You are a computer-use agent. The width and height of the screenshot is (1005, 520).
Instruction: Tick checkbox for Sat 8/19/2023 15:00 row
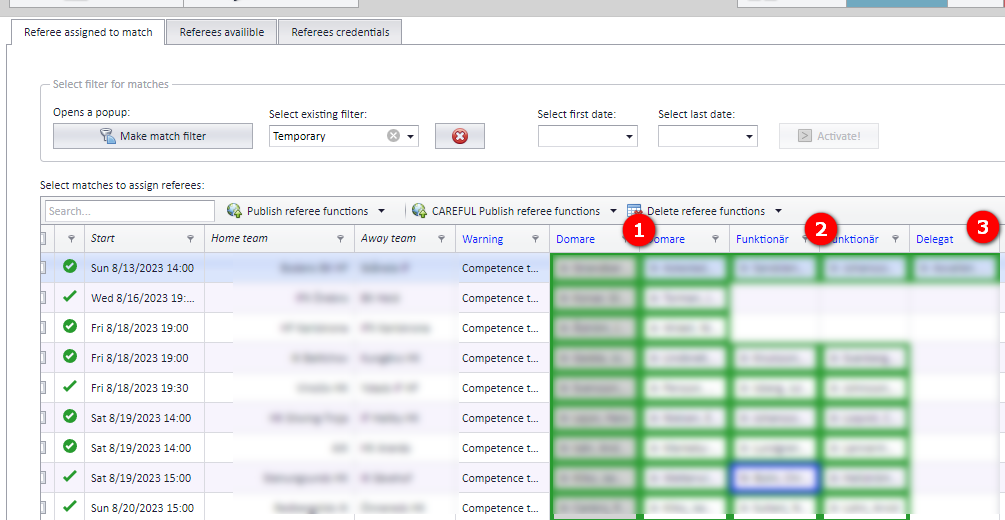[43, 478]
